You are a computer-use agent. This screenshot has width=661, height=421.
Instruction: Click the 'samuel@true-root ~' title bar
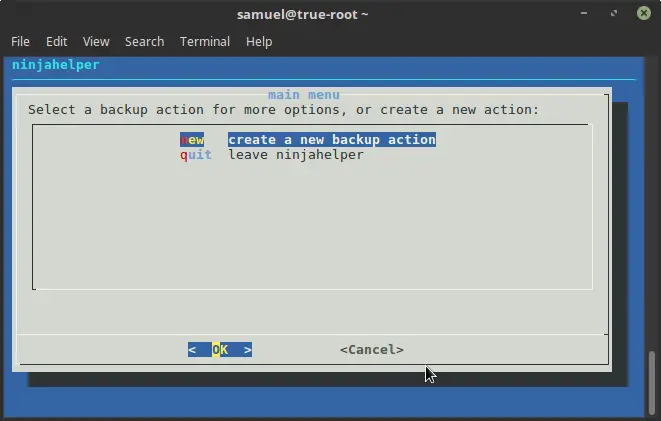click(303, 14)
